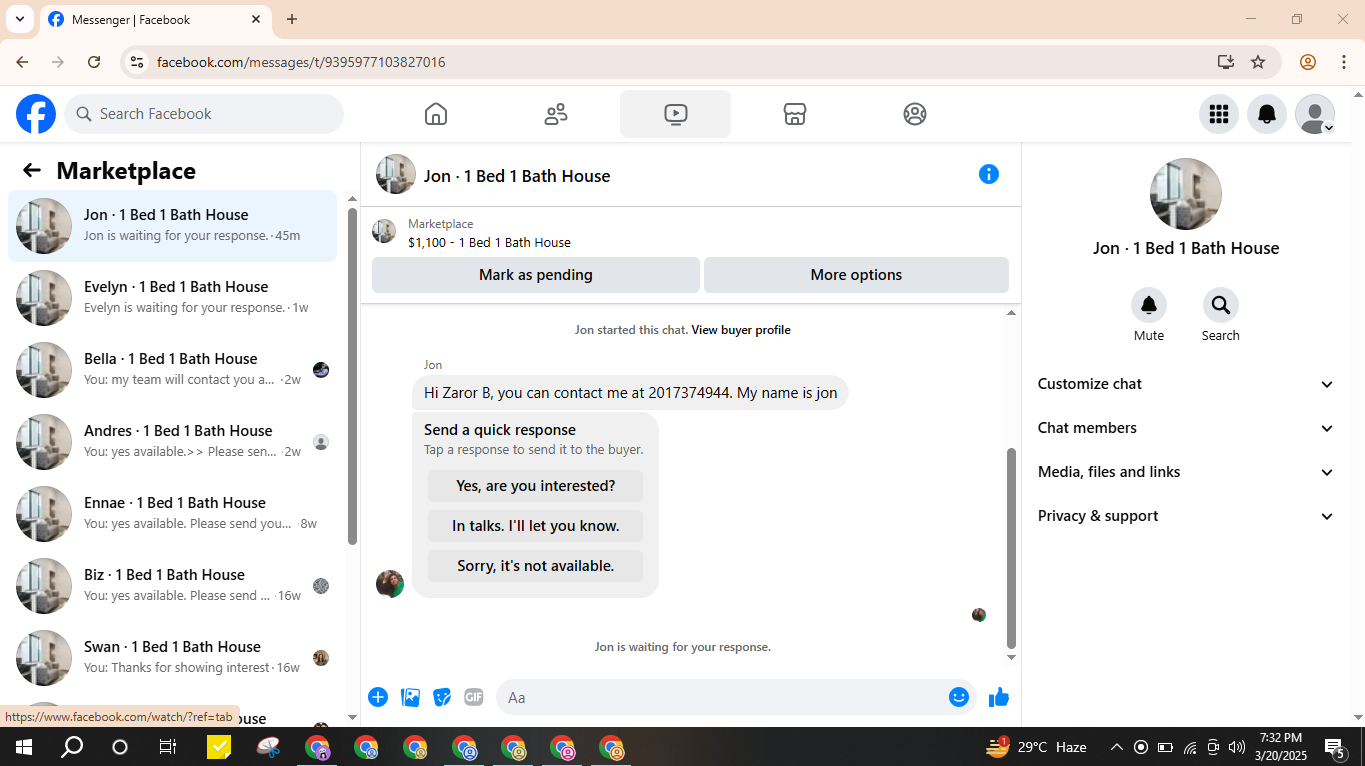Viewport: 1365px width, 766px height.
Task: Attach a photo using the image icon
Action: 410,697
